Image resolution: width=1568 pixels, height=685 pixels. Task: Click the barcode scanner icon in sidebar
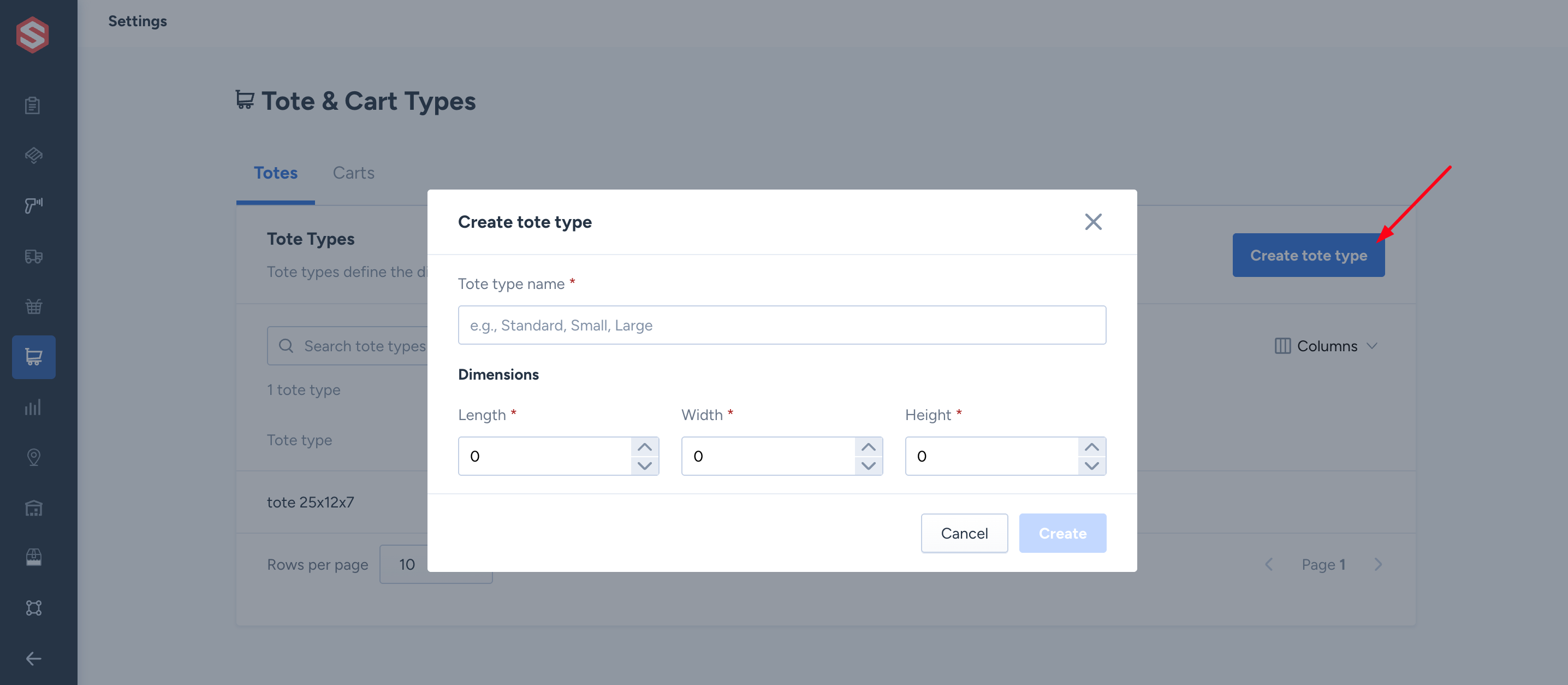click(33, 205)
